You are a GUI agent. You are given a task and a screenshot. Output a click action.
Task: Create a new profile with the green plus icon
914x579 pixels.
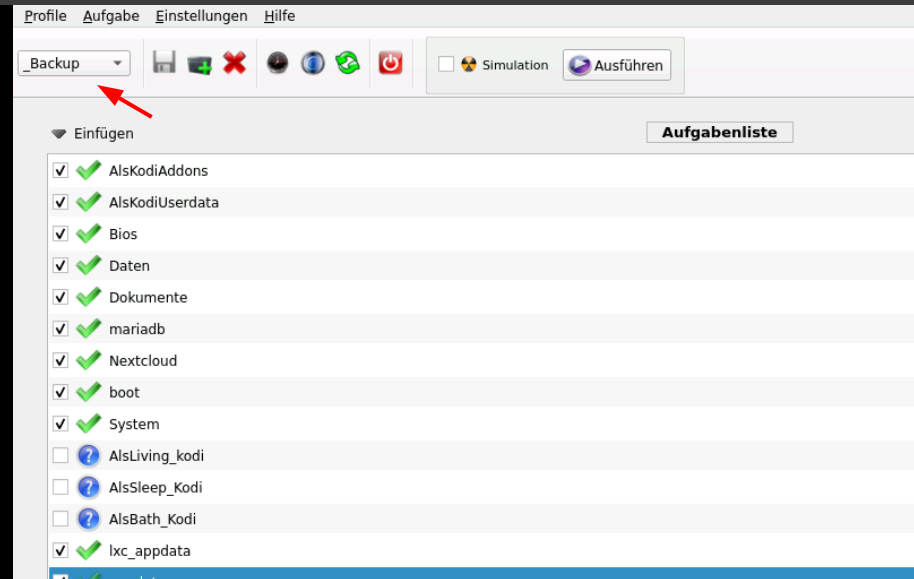199,64
